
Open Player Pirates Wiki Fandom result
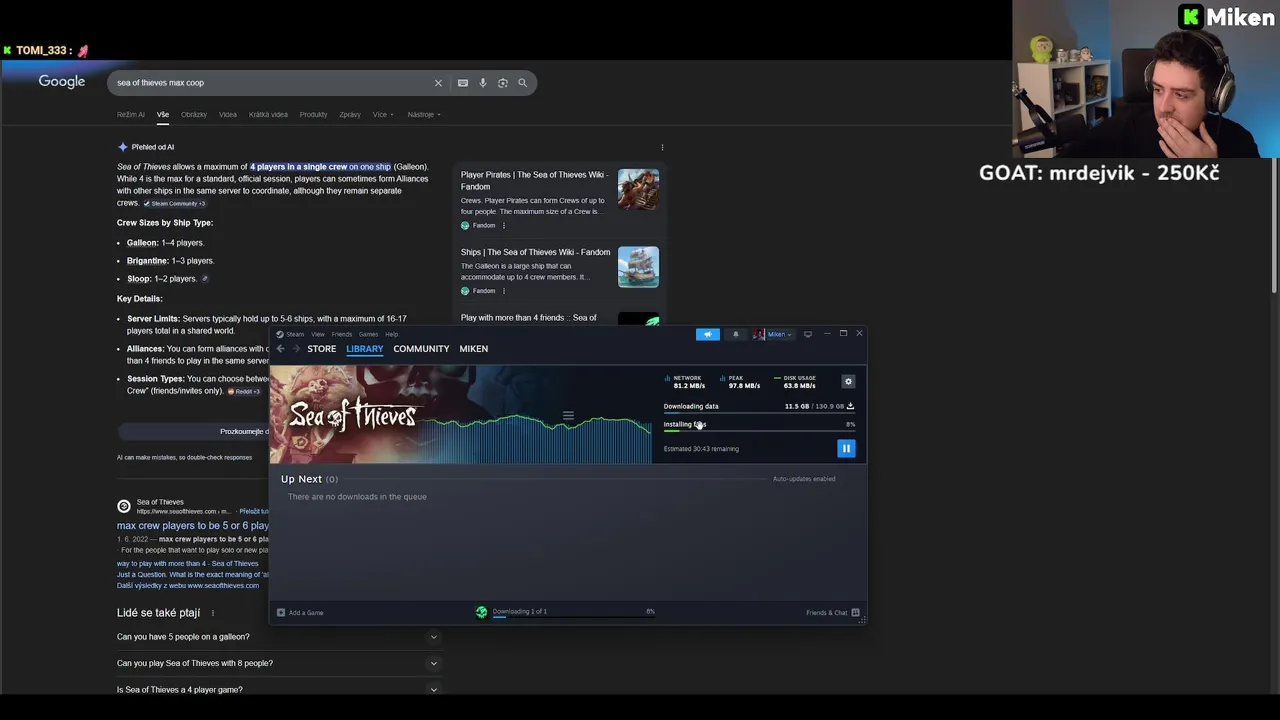(534, 181)
